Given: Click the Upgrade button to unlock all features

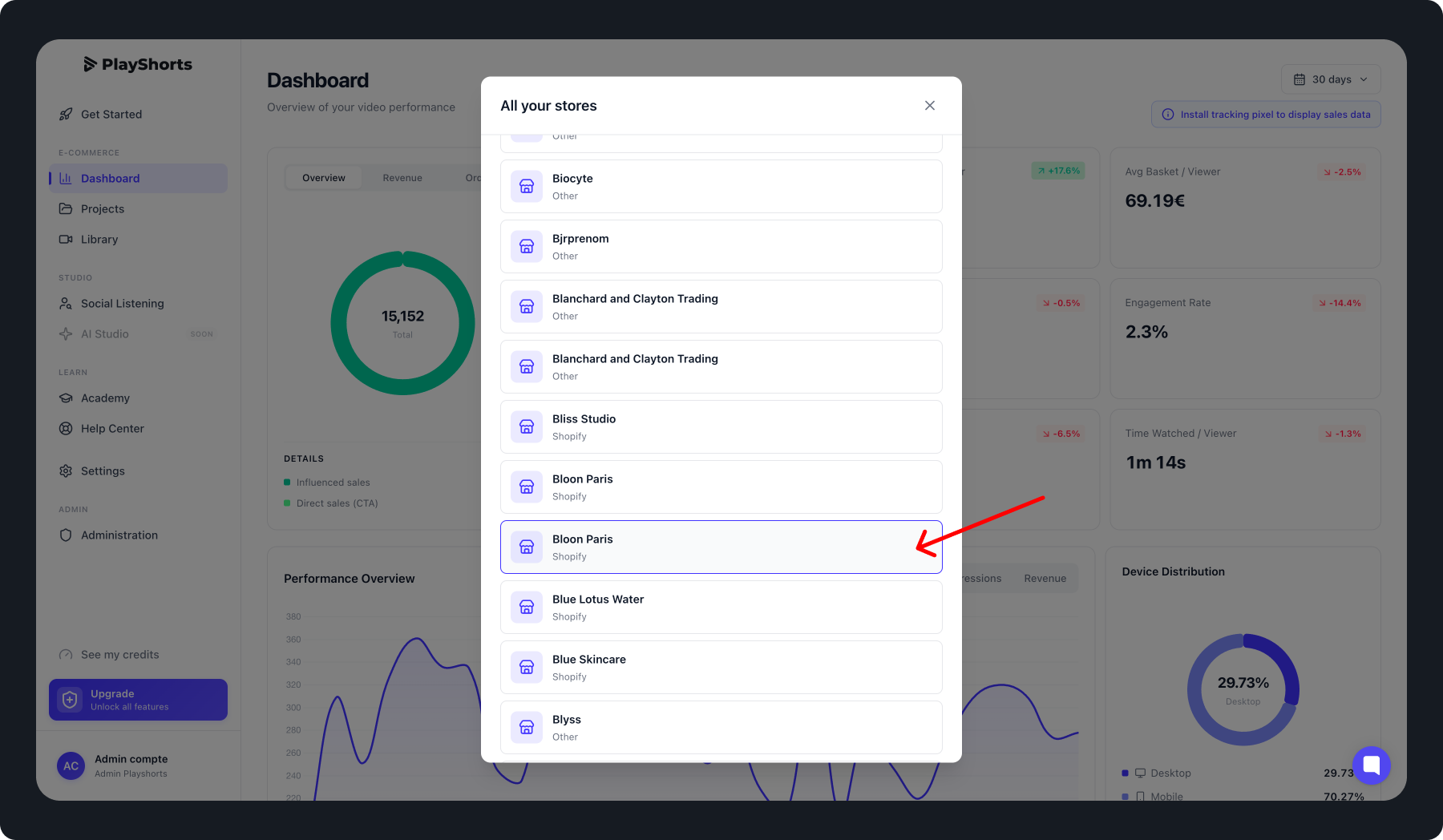Looking at the screenshot, I should (138, 700).
